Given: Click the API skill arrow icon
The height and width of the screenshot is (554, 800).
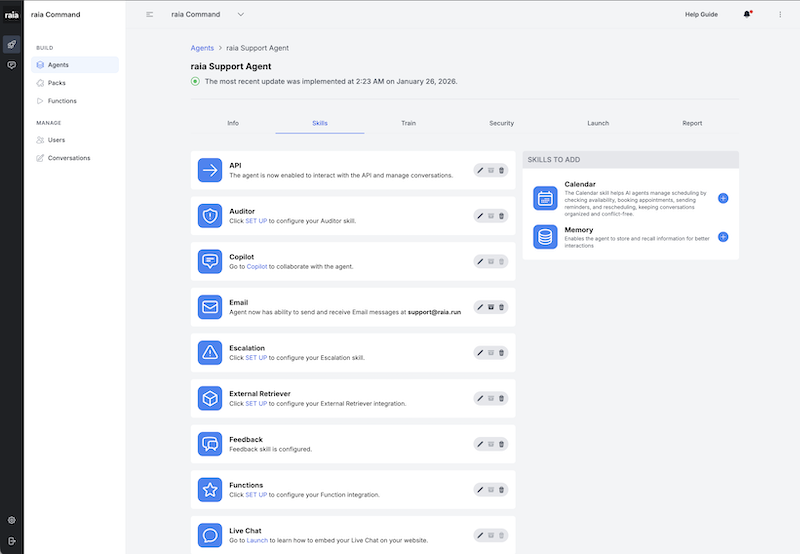Looking at the screenshot, I should (210, 170).
